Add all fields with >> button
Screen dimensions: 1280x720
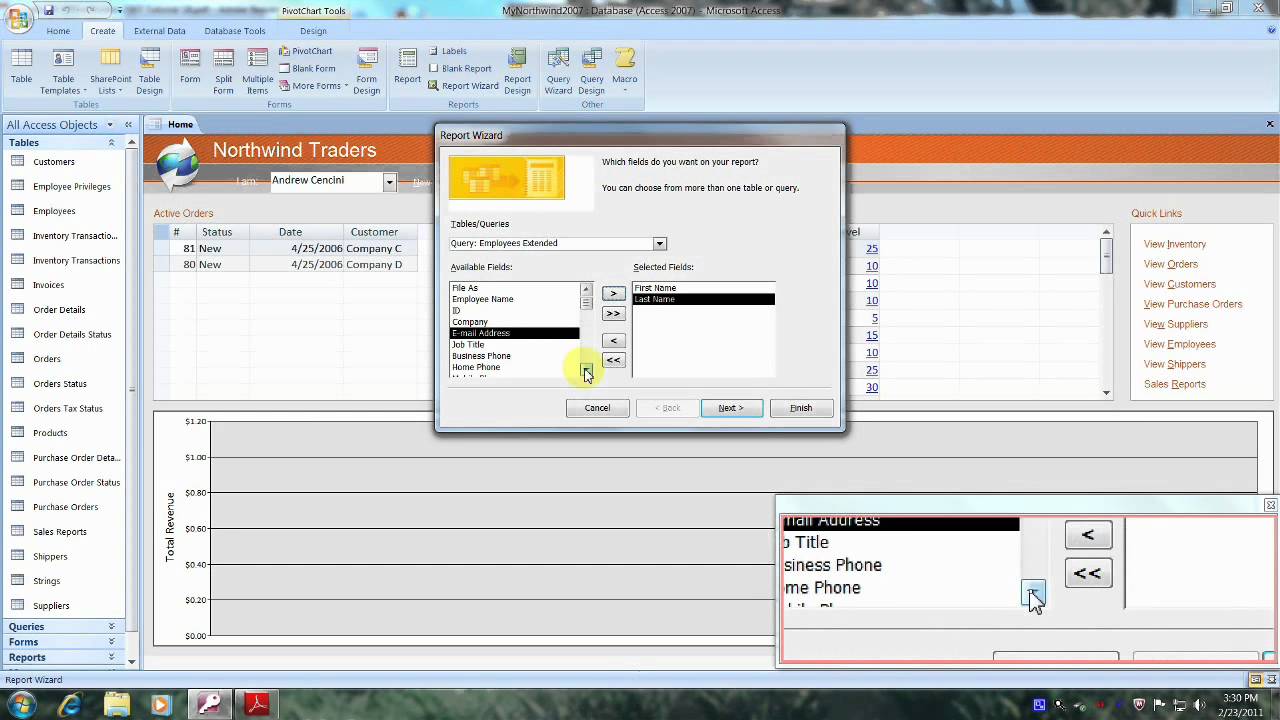(x=613, y=313)
